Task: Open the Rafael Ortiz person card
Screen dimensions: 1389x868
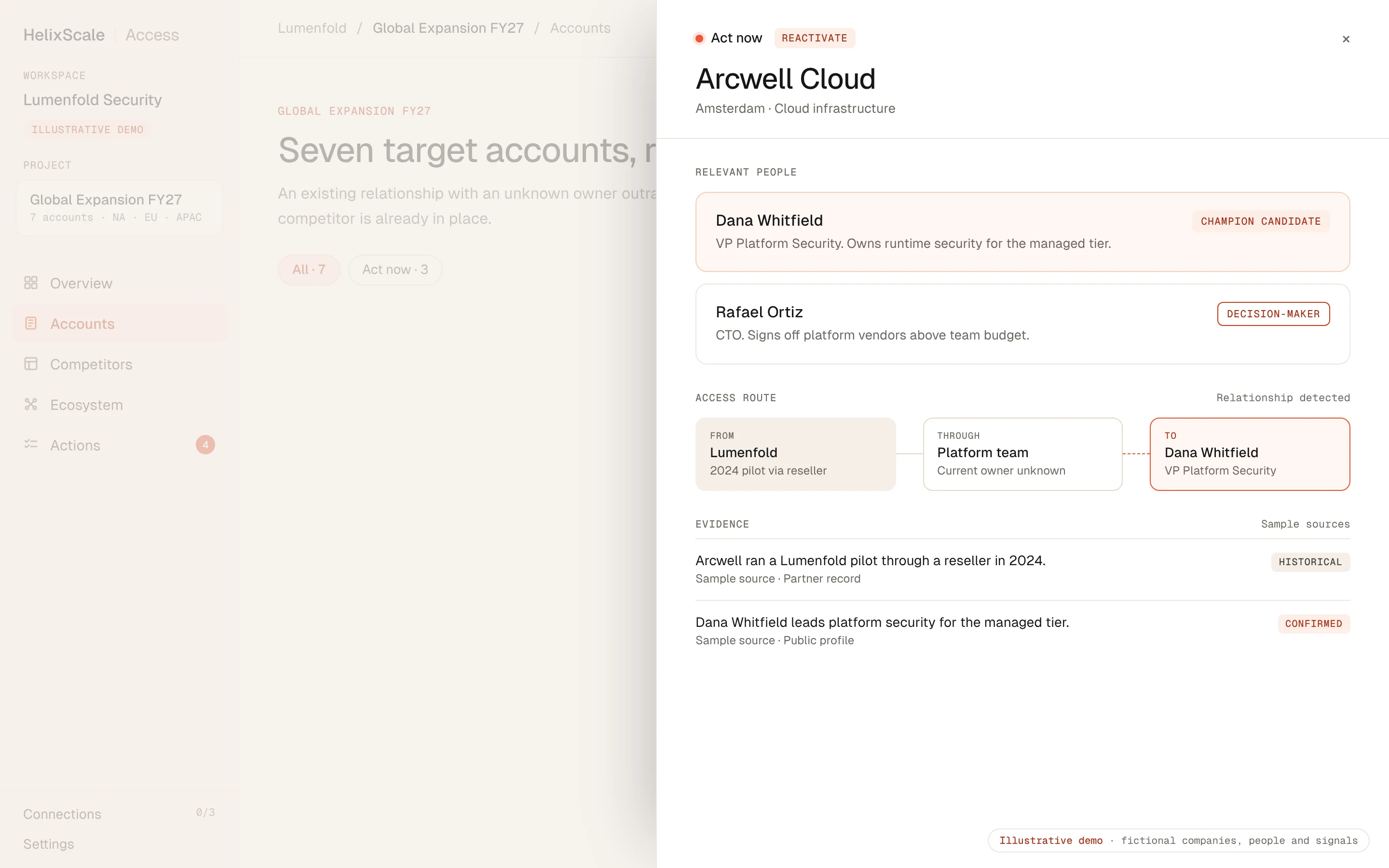Action: pos(1022,324)
